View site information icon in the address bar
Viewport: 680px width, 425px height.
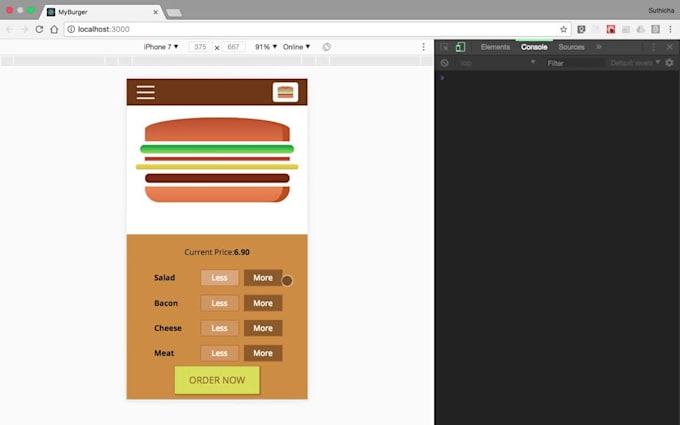coord(71,29)
